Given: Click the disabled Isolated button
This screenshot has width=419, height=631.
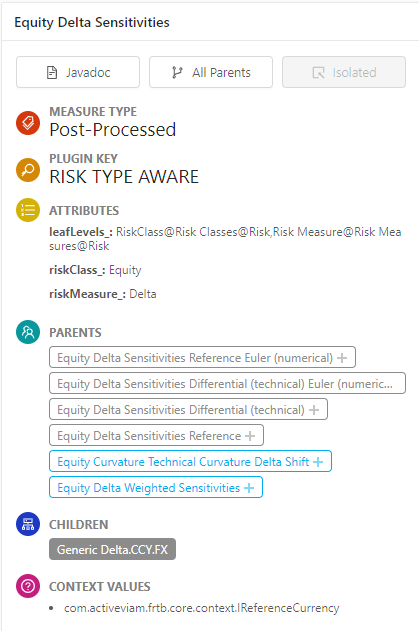Looking at the screenshot, I should click(x=344, y=72).
